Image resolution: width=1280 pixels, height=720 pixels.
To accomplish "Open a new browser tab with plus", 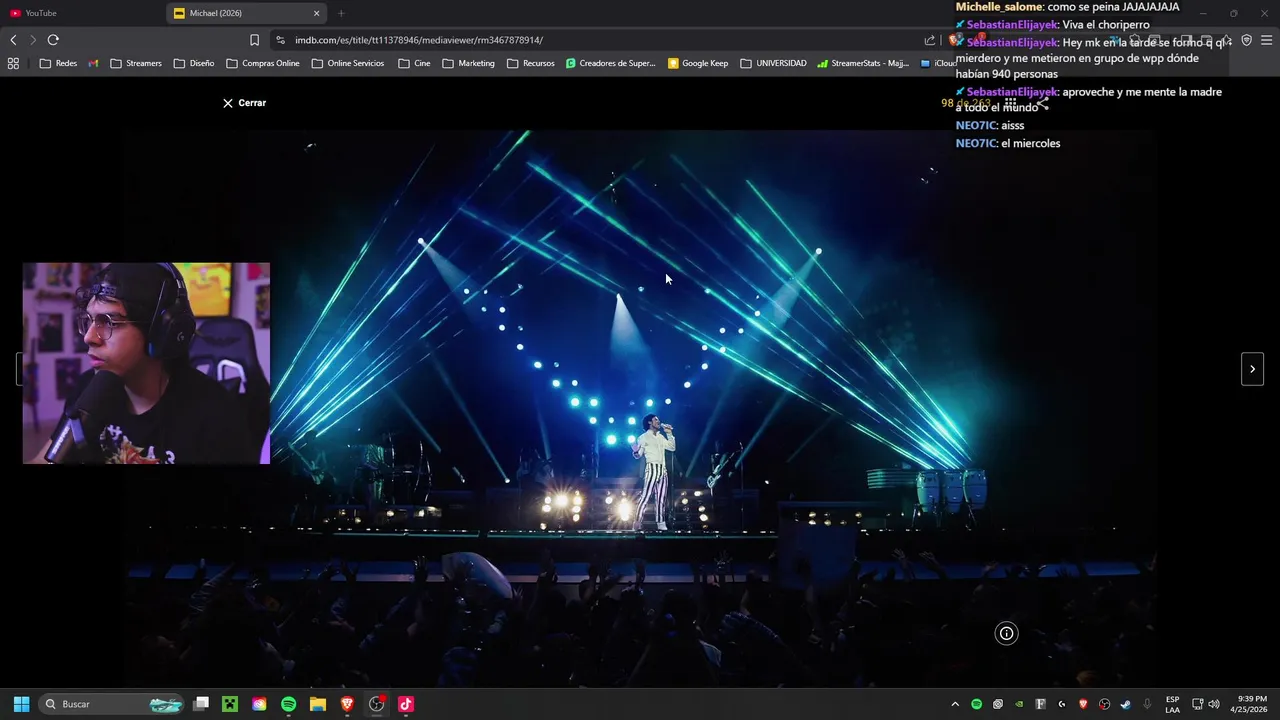I will [341, 13].
